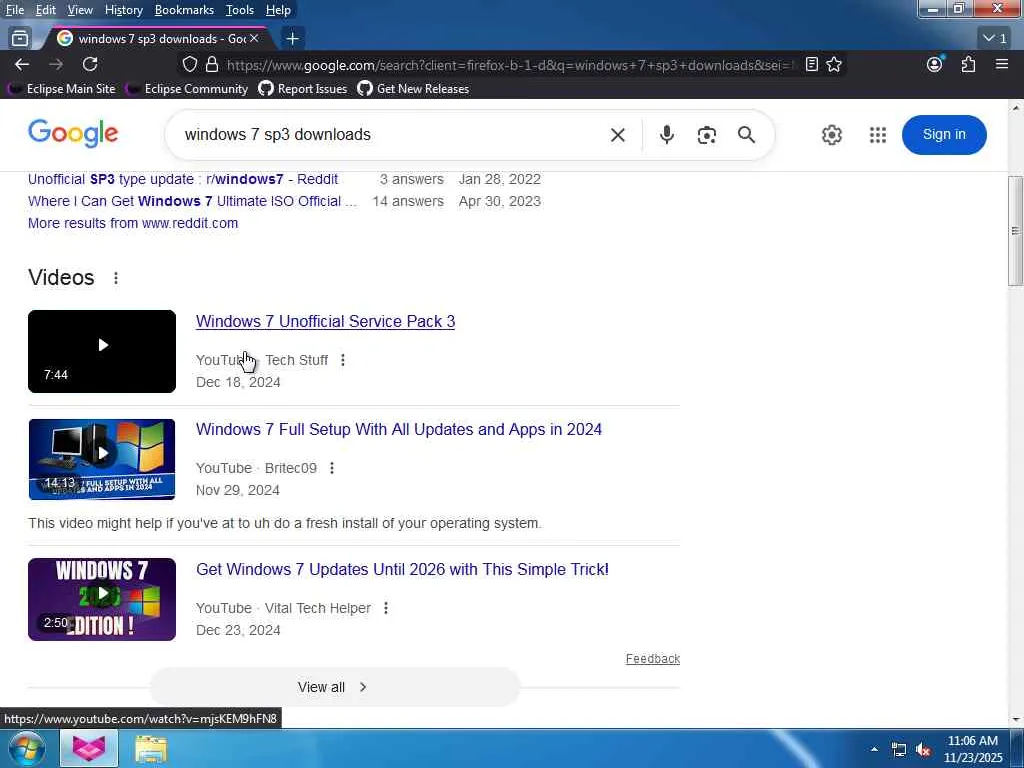Submit search with the magnifier icon
1024x768 pixels.
pyautogui.click(x=746, y=135)
